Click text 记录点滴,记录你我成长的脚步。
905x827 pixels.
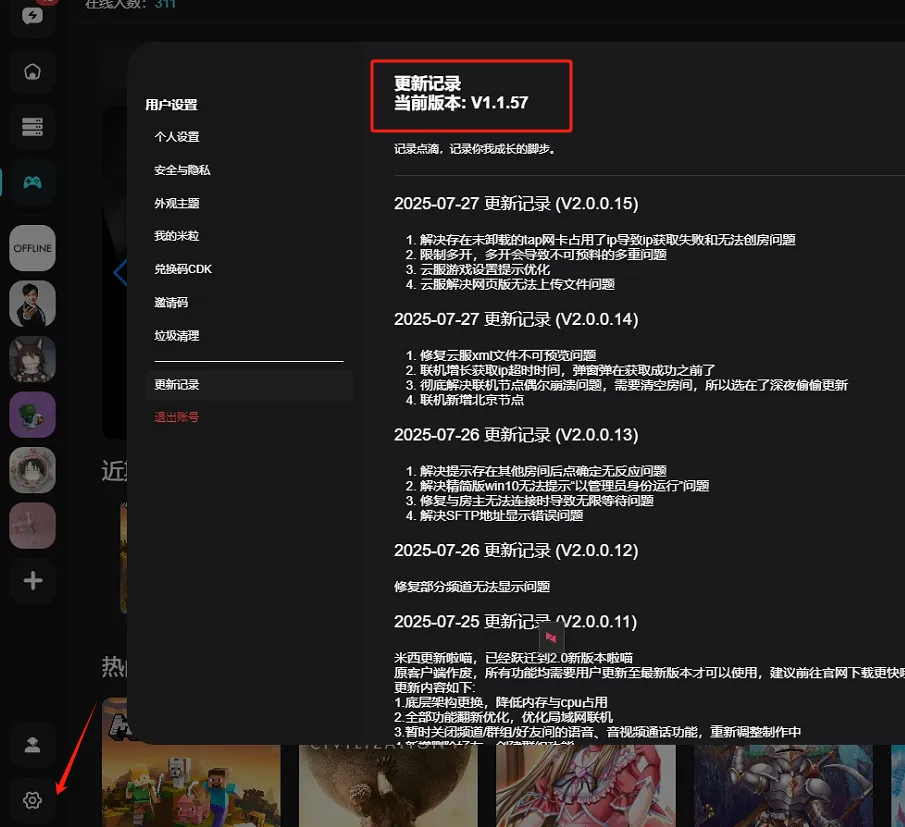pos(475,149)
